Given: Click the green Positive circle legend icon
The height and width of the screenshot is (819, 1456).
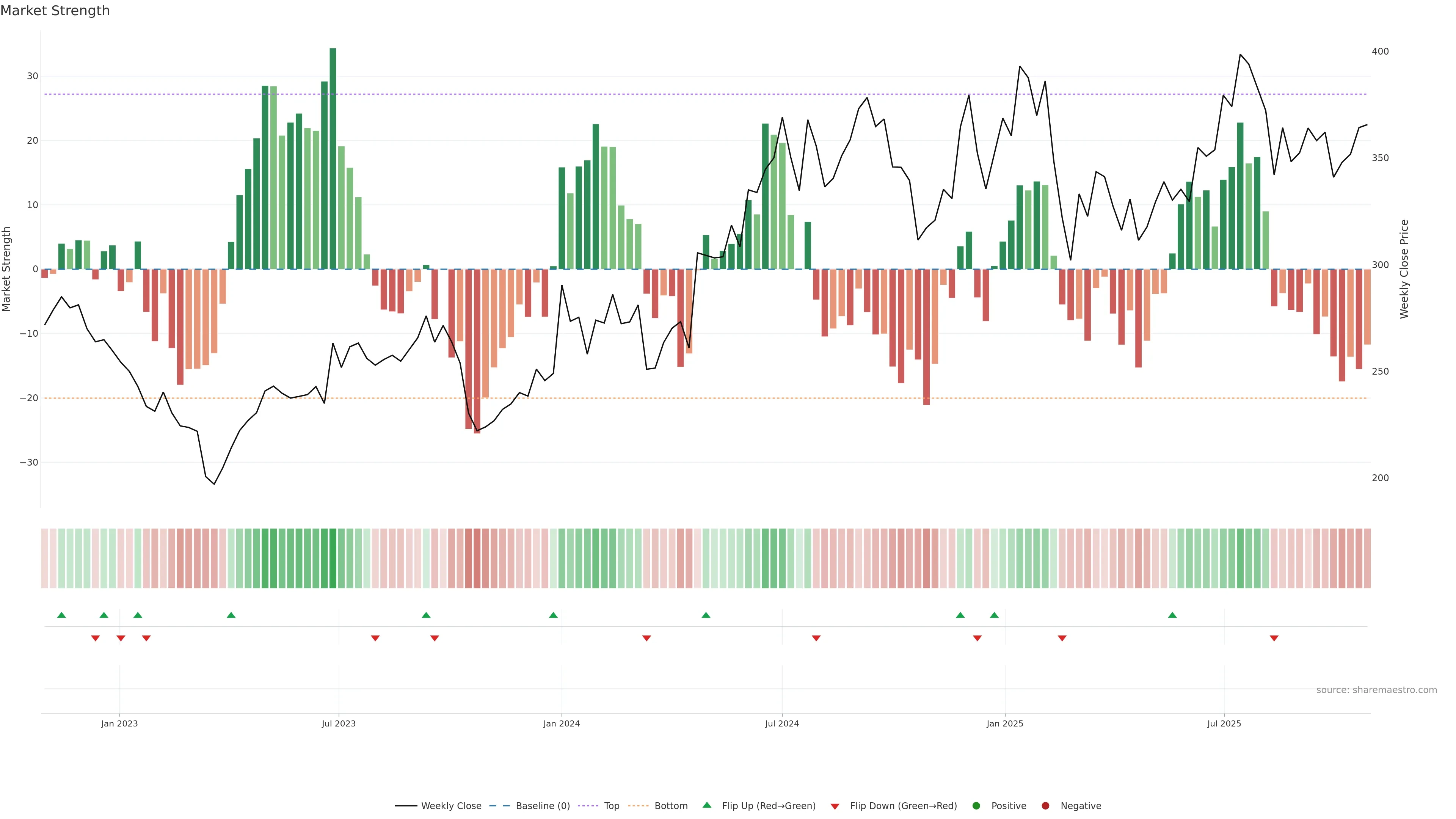Looking at the screenshot, I should coord(976,805).
